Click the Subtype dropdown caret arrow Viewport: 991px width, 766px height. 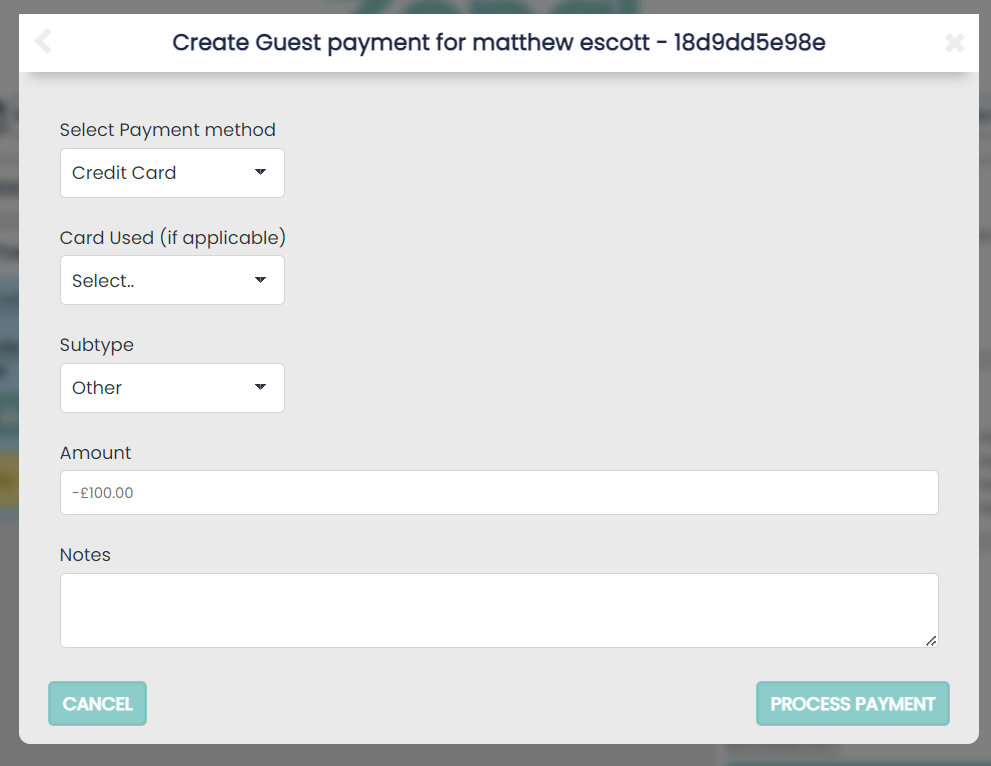click(x=260, y=387)
